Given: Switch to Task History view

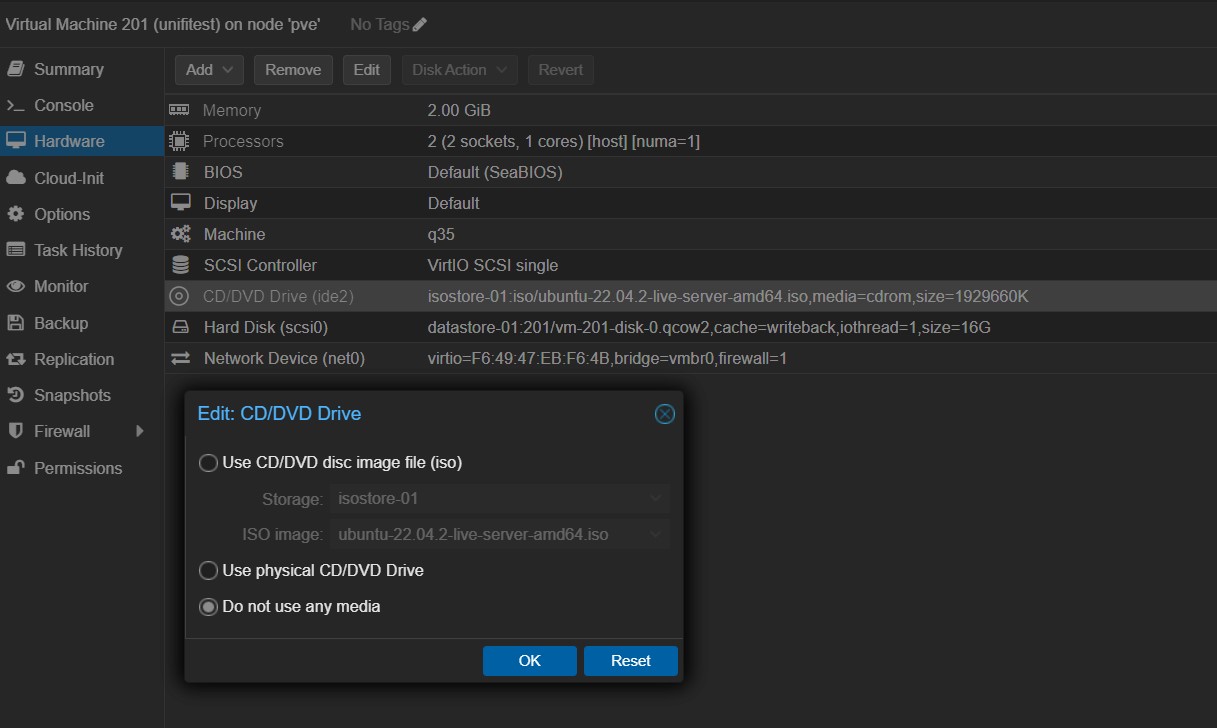Looking at the screenshot, I should click(x=78, y=250).
